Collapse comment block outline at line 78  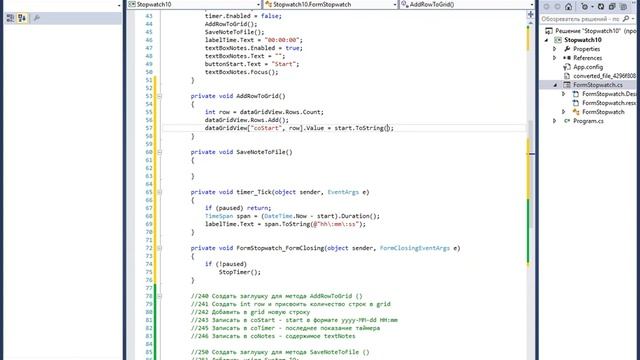click(159, 296)
